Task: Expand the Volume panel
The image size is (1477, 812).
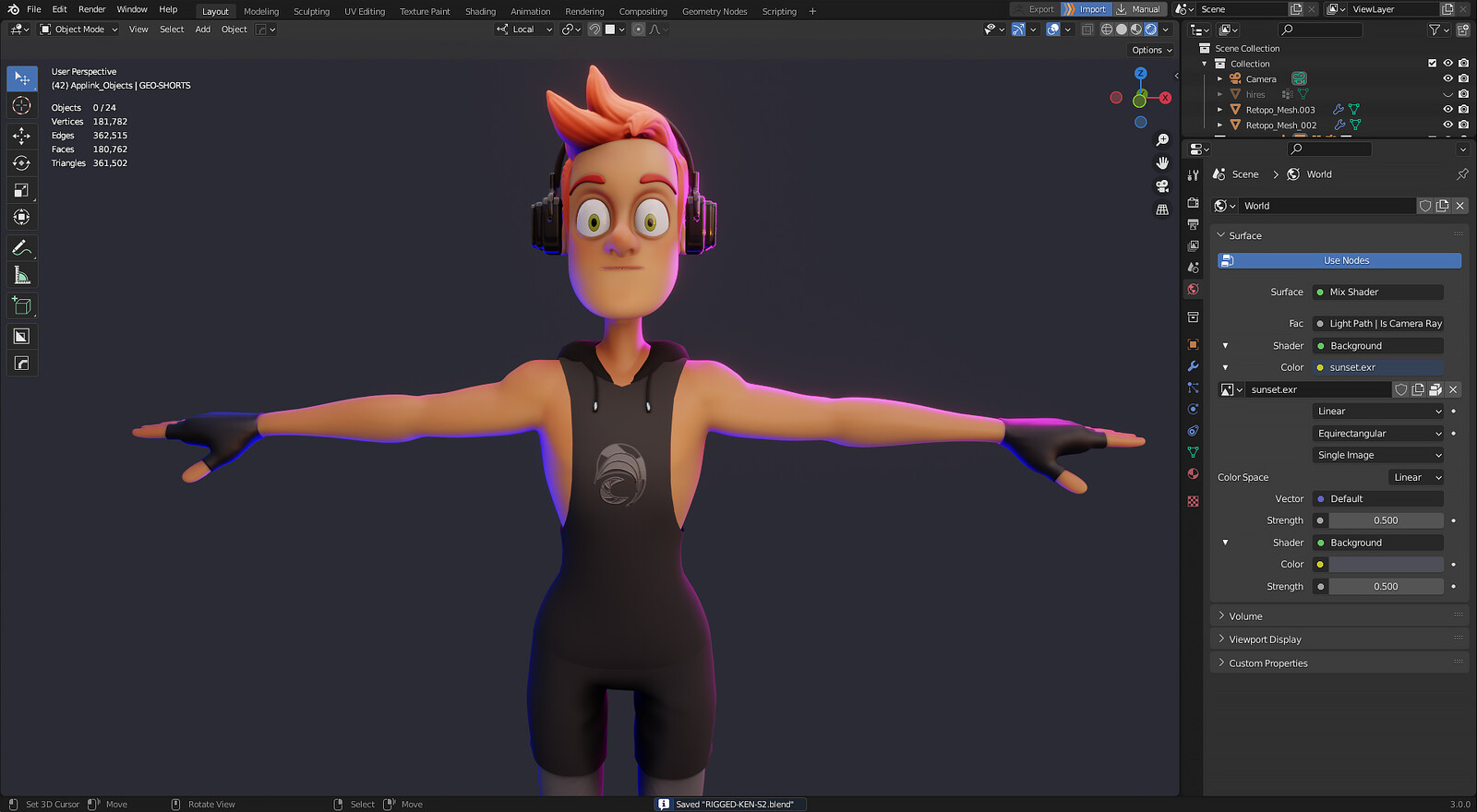Action: (1339, 616)
